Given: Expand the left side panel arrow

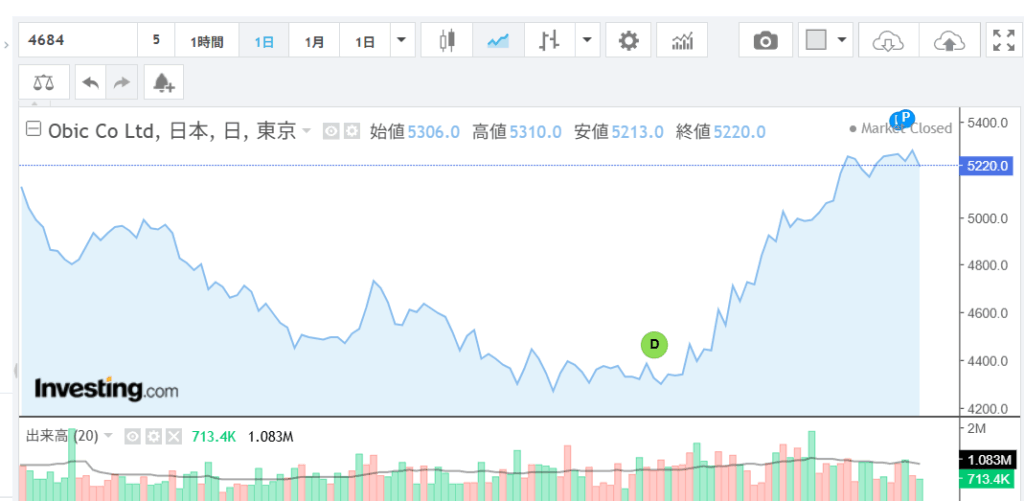Looking at the screenshot, I should (x=6, y=45).
